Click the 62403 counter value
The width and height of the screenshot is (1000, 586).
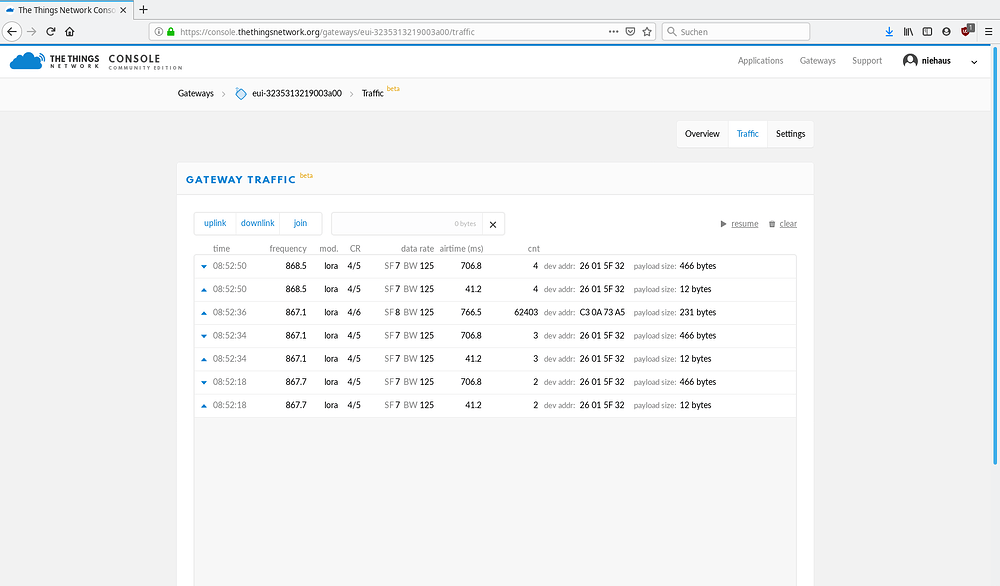[526, 312]
